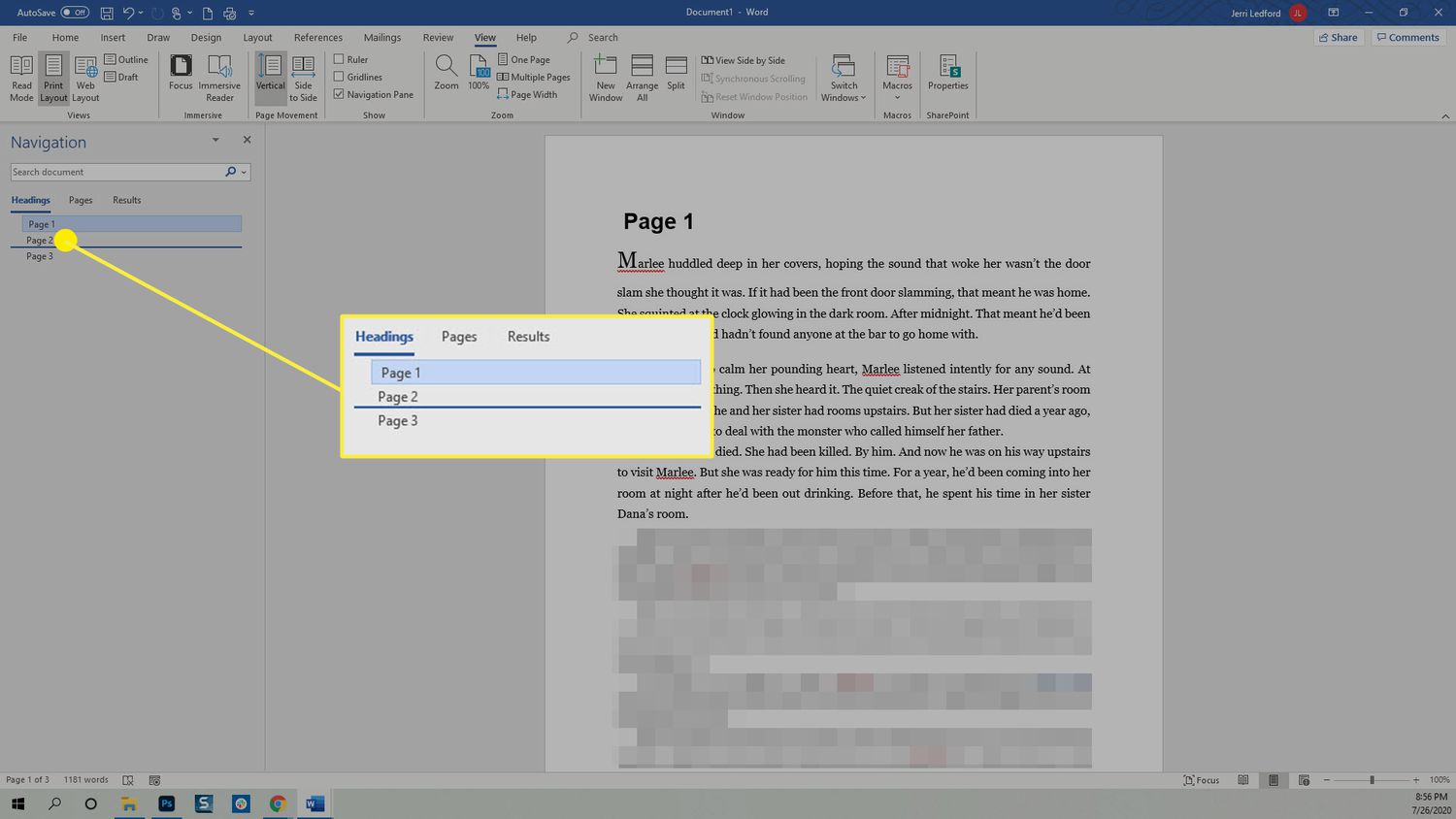Switch to the Pages tab in Navigation pane
Viewport: 1456px width, 819px height.
(x=80, y=200)
